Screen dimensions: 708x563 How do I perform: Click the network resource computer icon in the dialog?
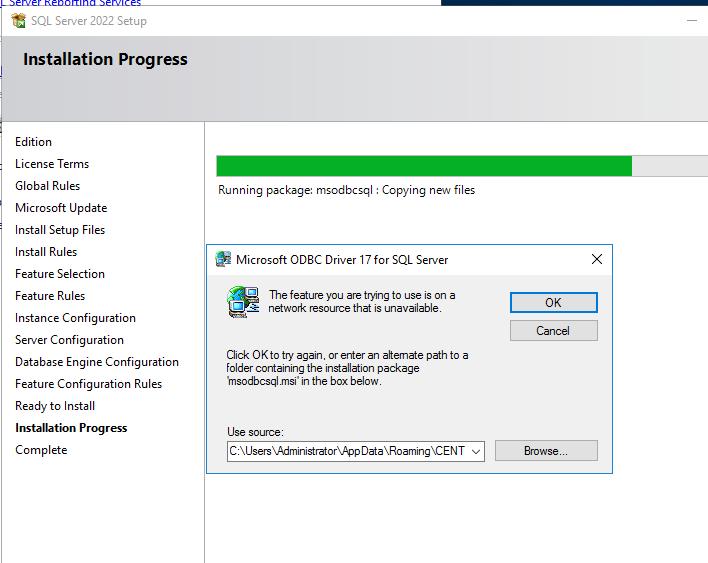tap(243, 302)
